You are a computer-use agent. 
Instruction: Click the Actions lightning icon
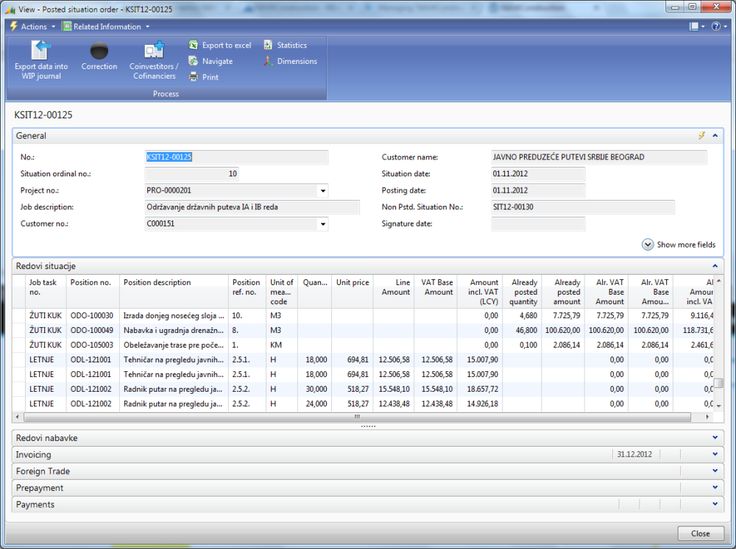click(x=14, y=26)
